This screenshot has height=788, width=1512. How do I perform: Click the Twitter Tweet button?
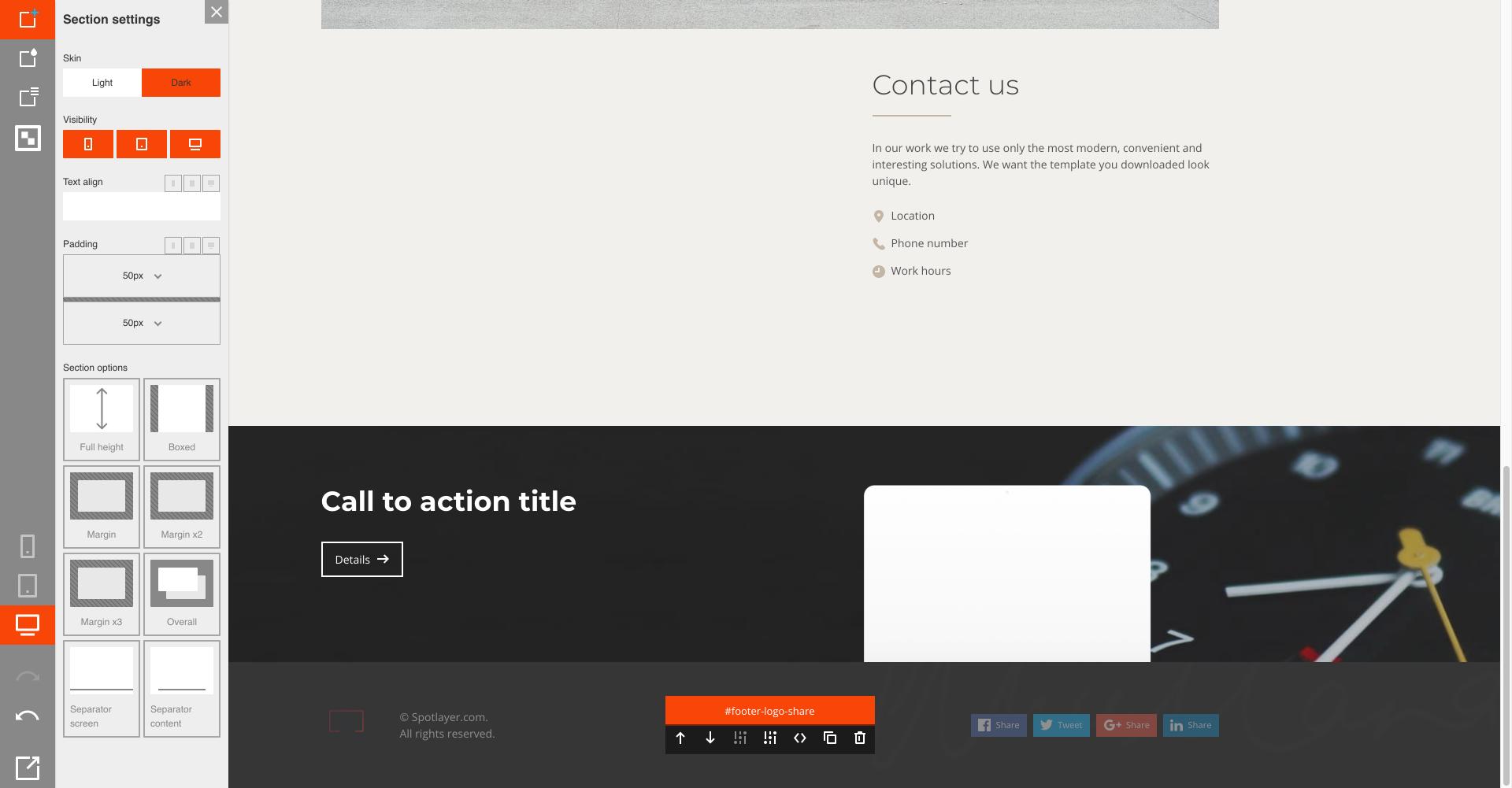(1062, 725)
